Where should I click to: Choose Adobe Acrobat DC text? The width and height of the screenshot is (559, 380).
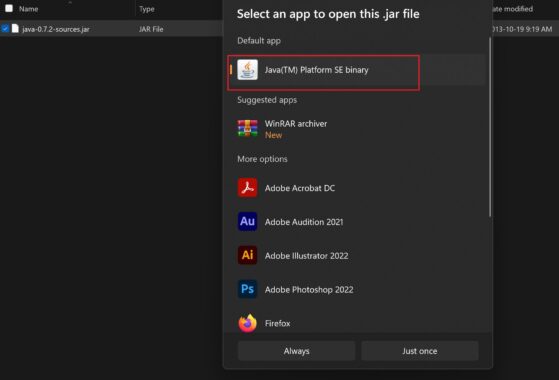tap(300, 188)
